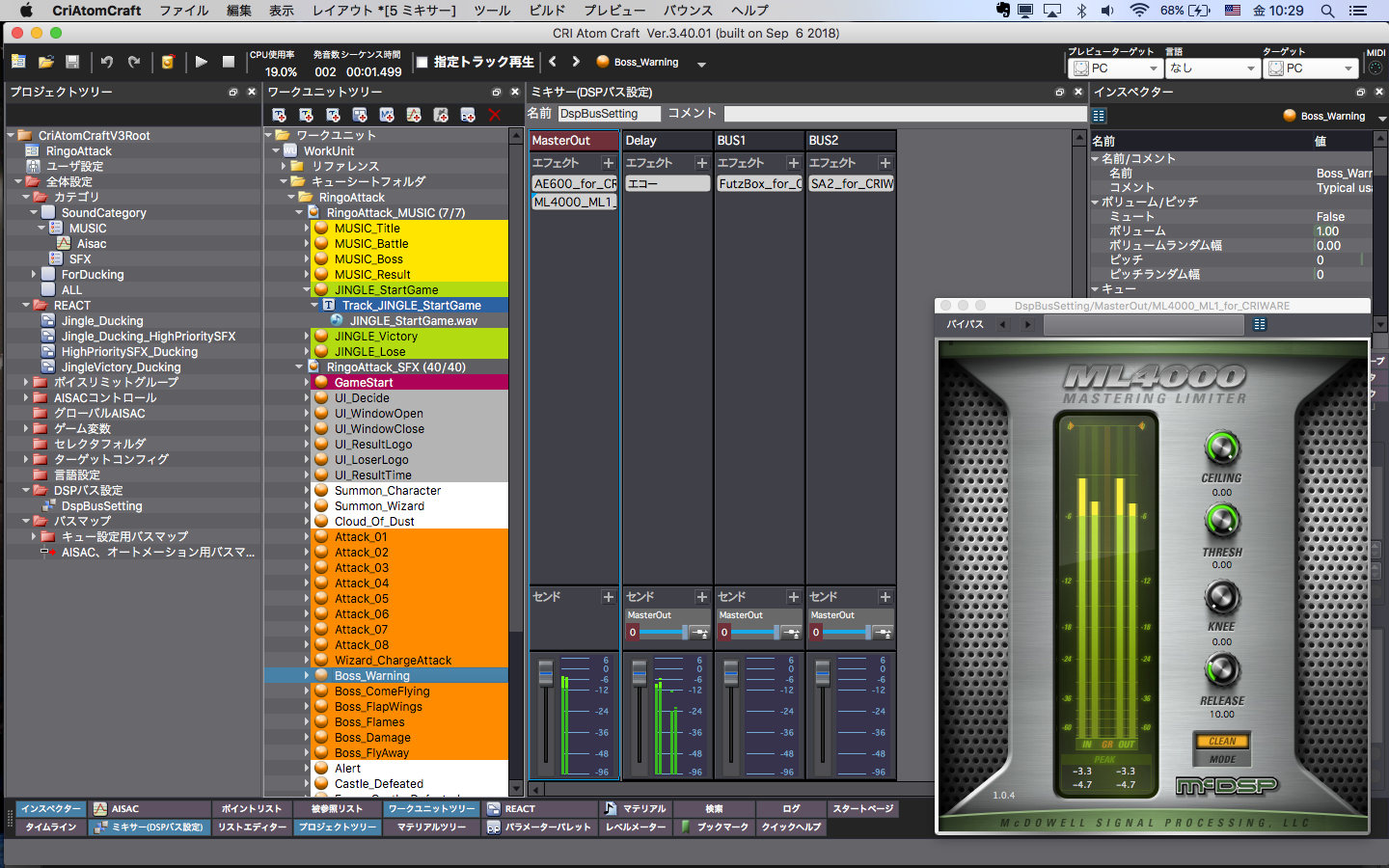The image size is (1389, 868).
Task: Switch to the タイムライン tab
Action: click(51, 827)
